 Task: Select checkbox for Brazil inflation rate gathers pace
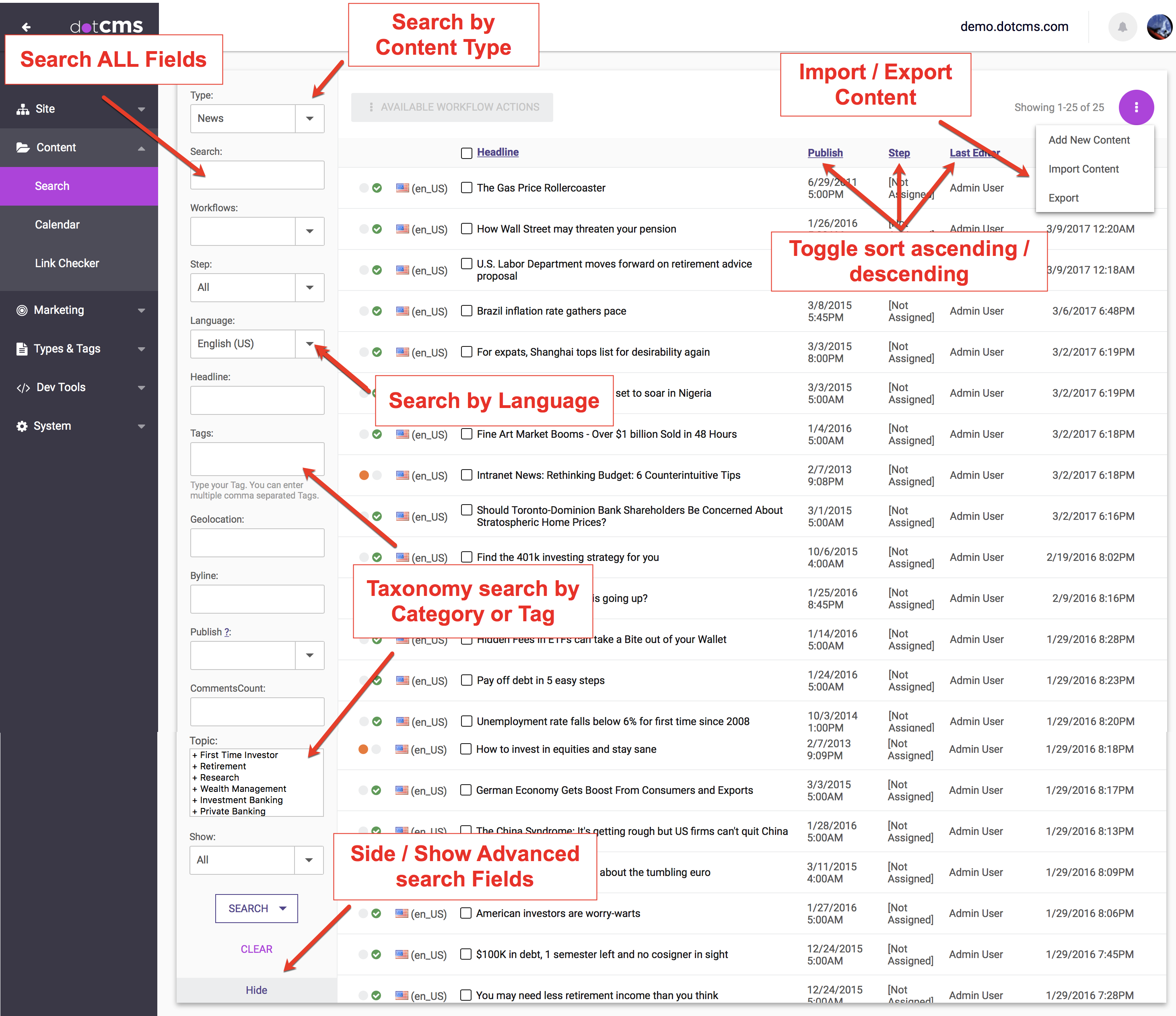coord(467,311)
